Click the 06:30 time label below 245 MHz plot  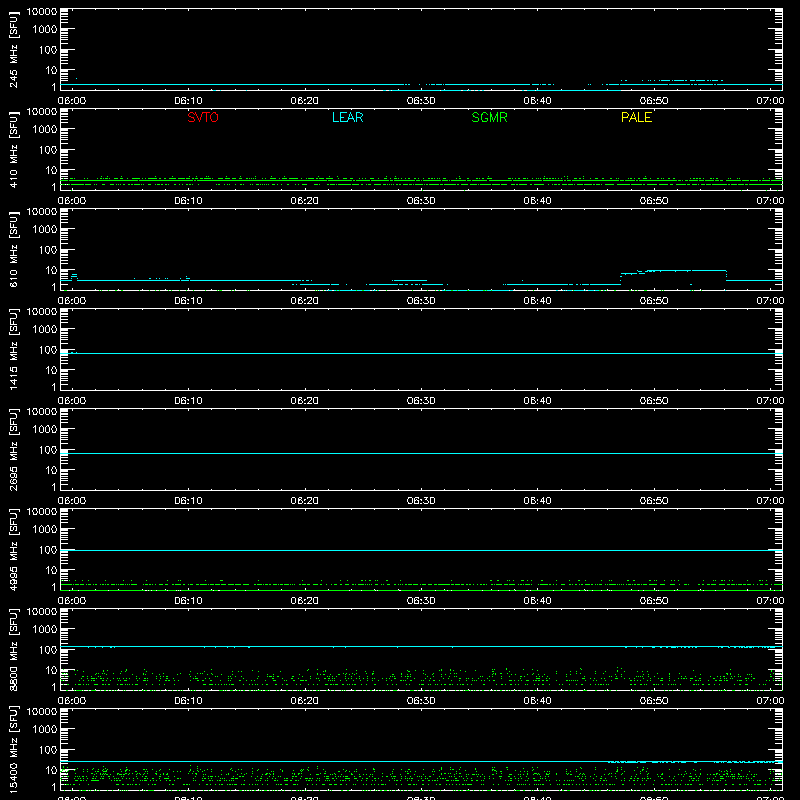pos(421,101)
